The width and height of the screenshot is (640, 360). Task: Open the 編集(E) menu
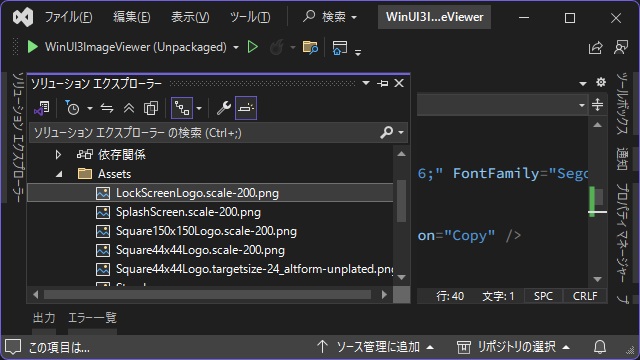(x=131, y=17)
